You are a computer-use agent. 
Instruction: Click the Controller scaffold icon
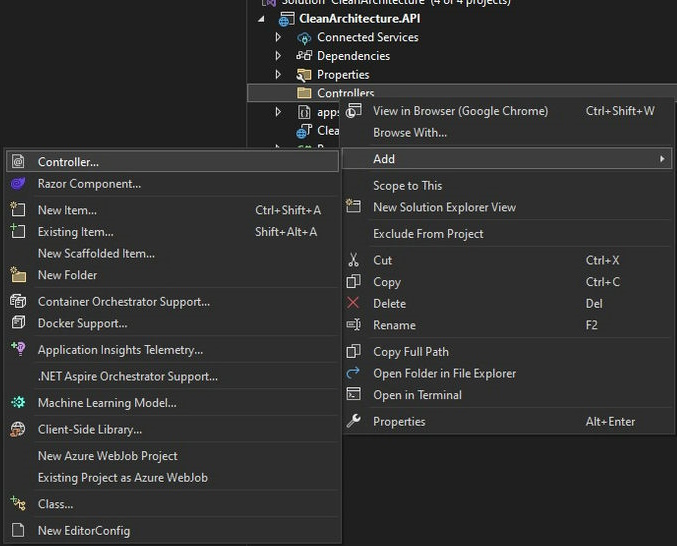pos(18,162)
